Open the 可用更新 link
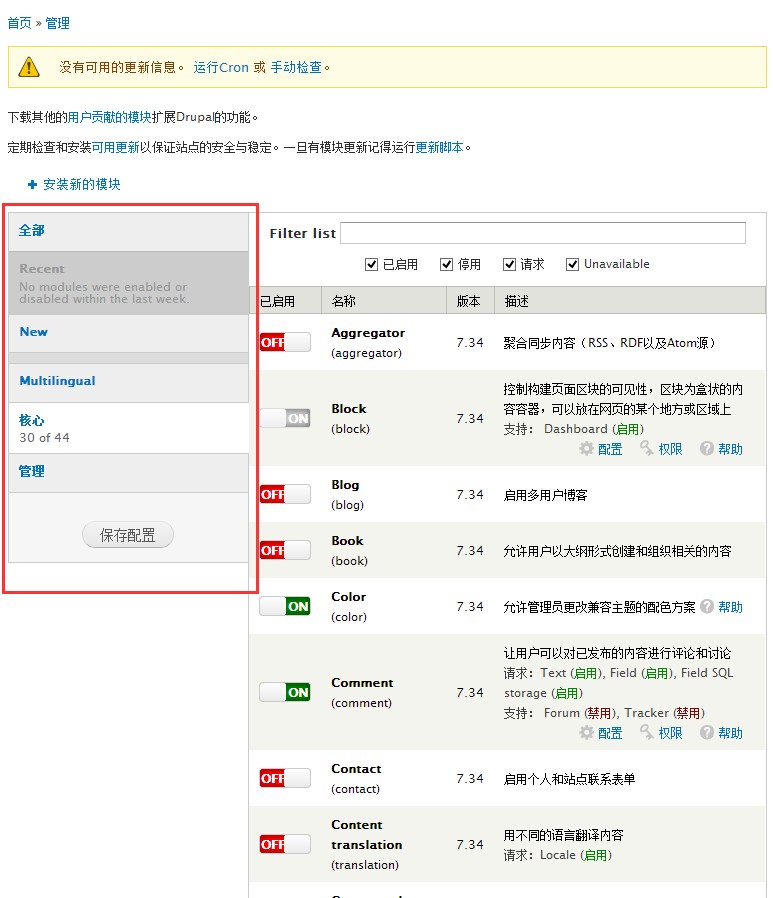Image resolution: width=774 pixels, height=898 pixels. click(116, 147)
